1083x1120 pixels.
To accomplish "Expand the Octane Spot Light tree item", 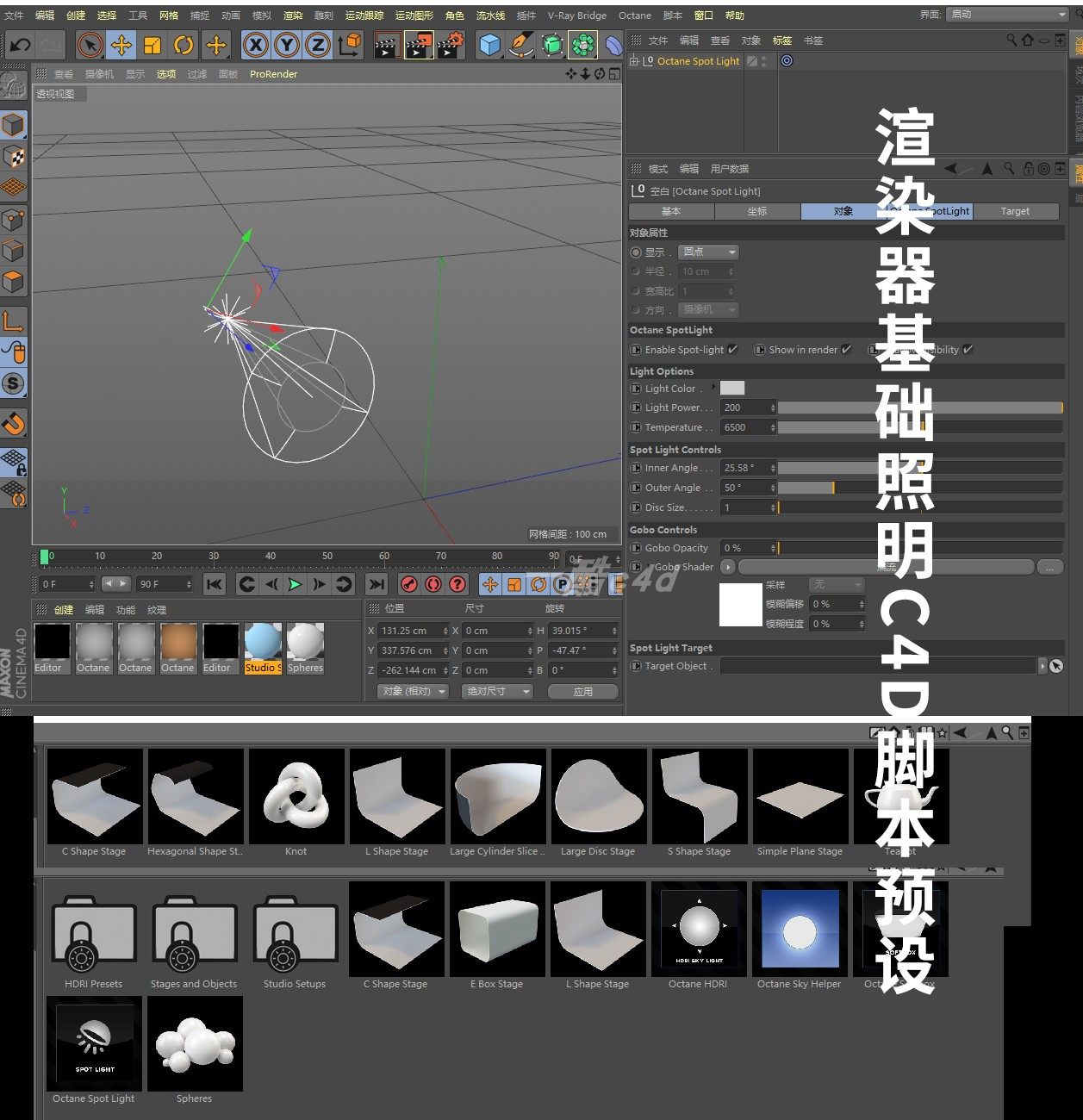I will tap(634, 61).
